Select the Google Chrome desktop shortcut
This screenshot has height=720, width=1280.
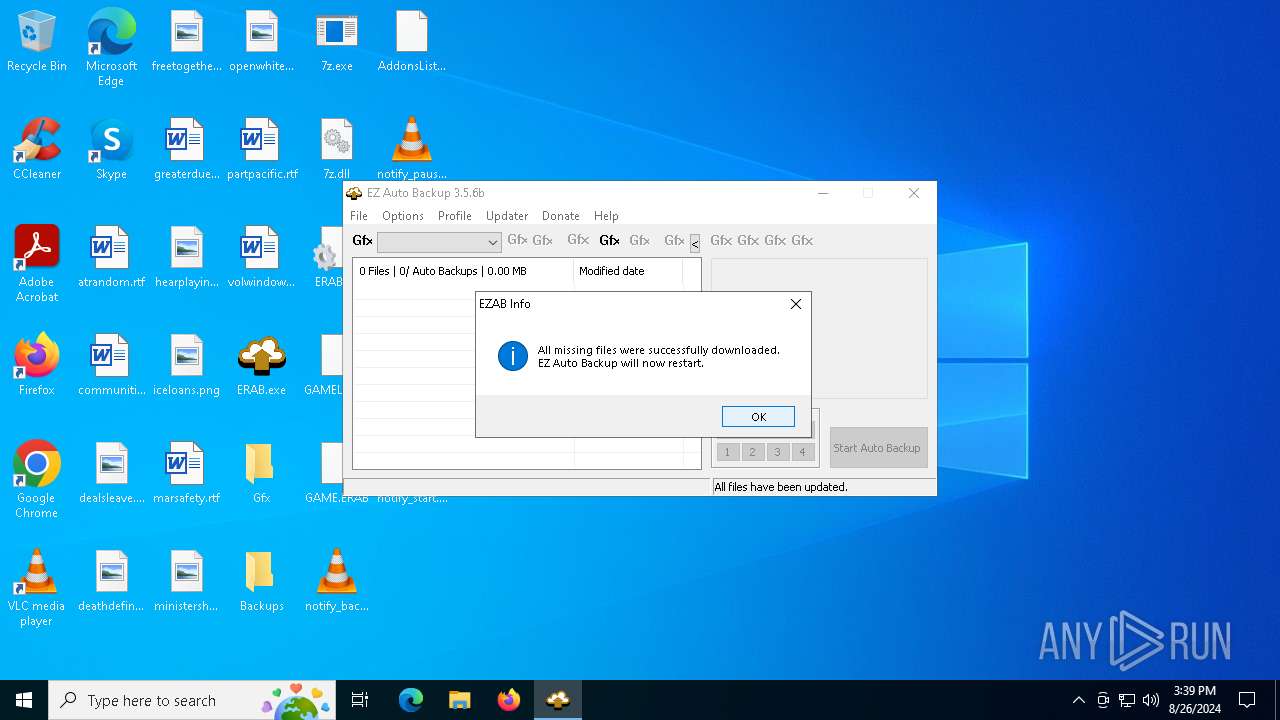click(37, 480)
